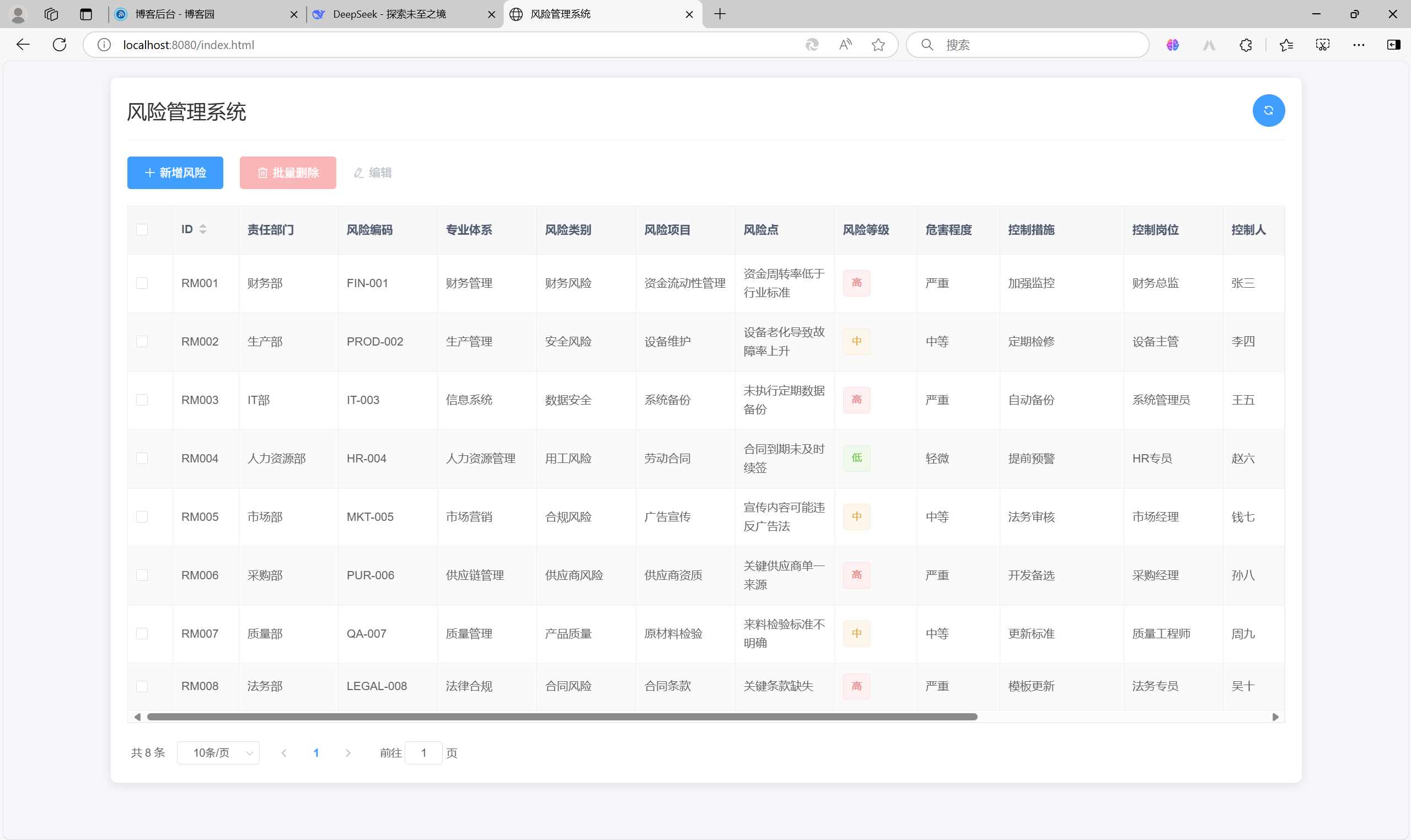Go to previous page arrow
The height and width of the screenshot is (840, 1411).
pos(284,753)
